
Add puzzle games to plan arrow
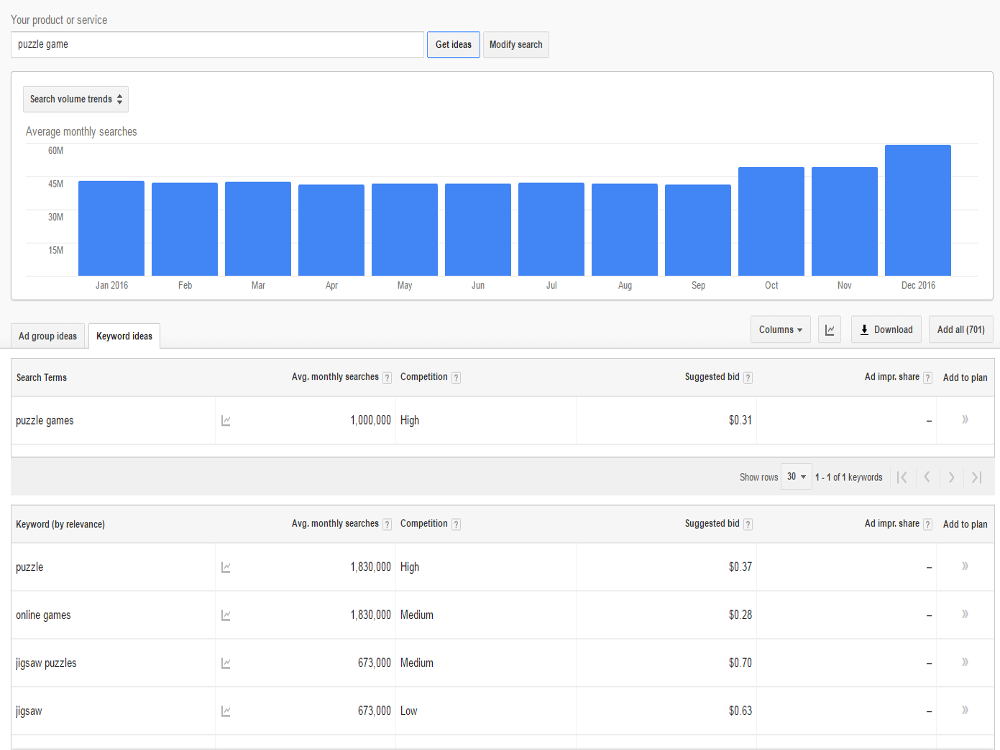965,419
